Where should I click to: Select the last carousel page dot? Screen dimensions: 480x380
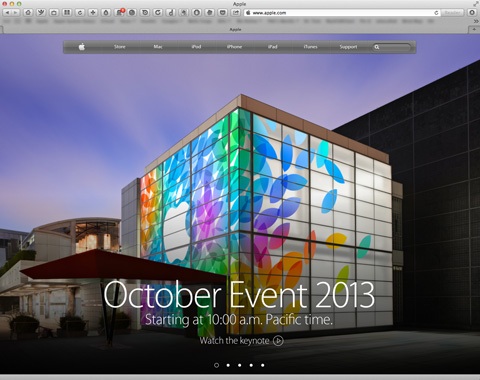(263, 365)
